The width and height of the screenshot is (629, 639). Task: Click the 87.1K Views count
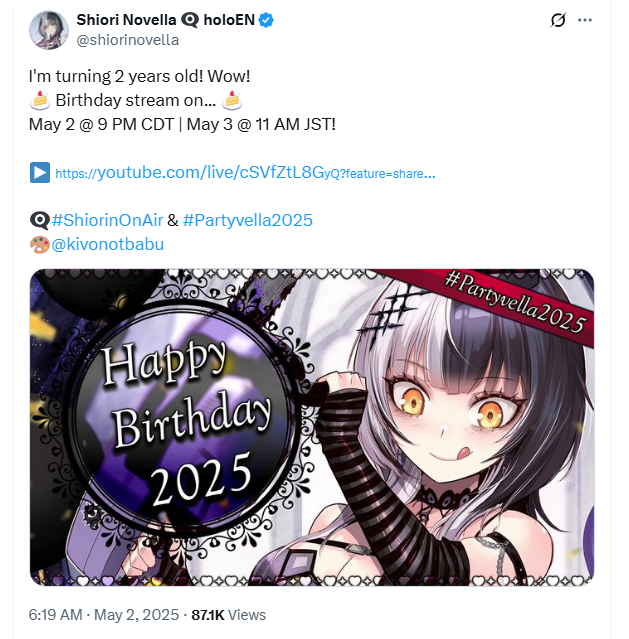click(x=229, y=615)
